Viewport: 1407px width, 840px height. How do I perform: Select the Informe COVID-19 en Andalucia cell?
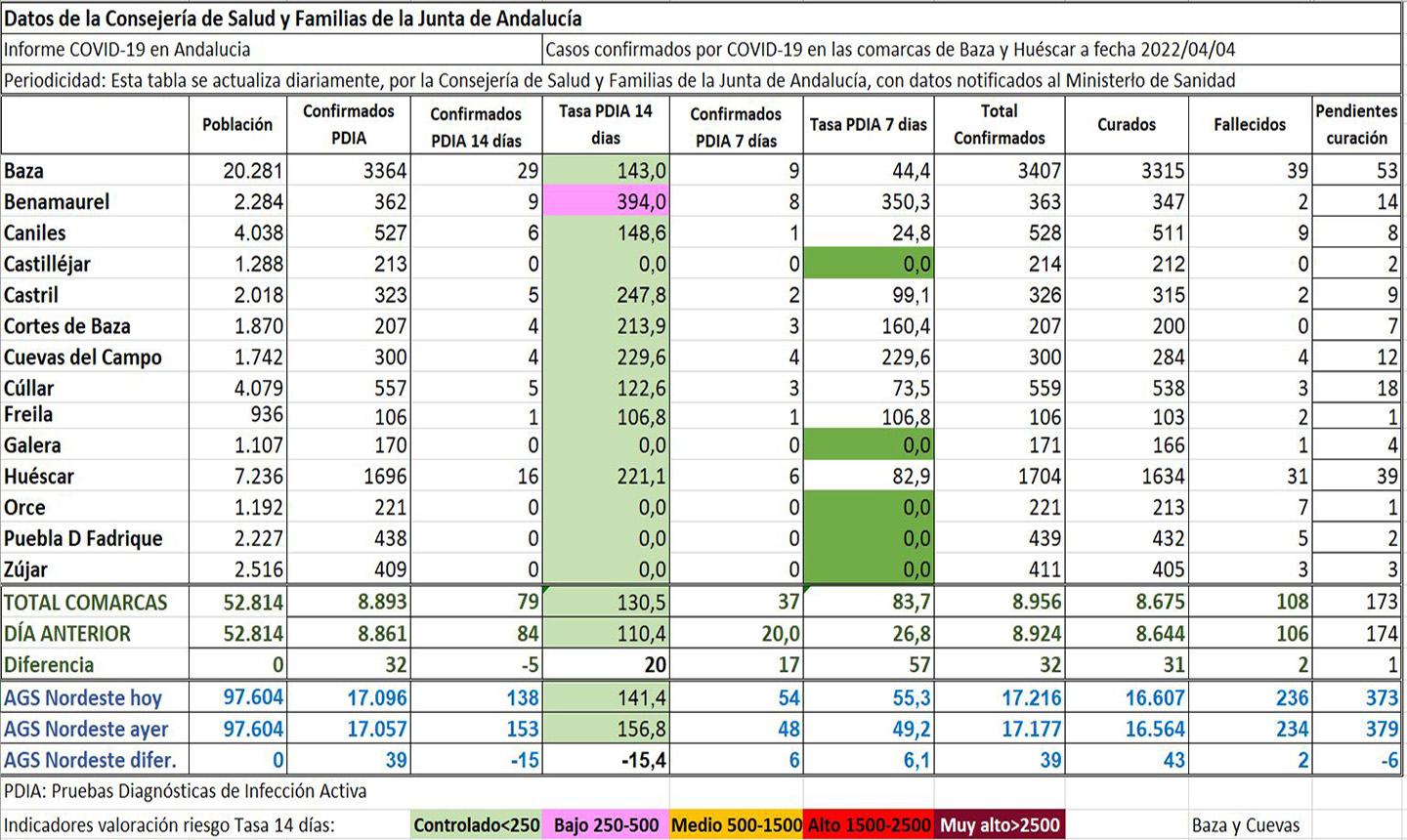click(127, 50)
